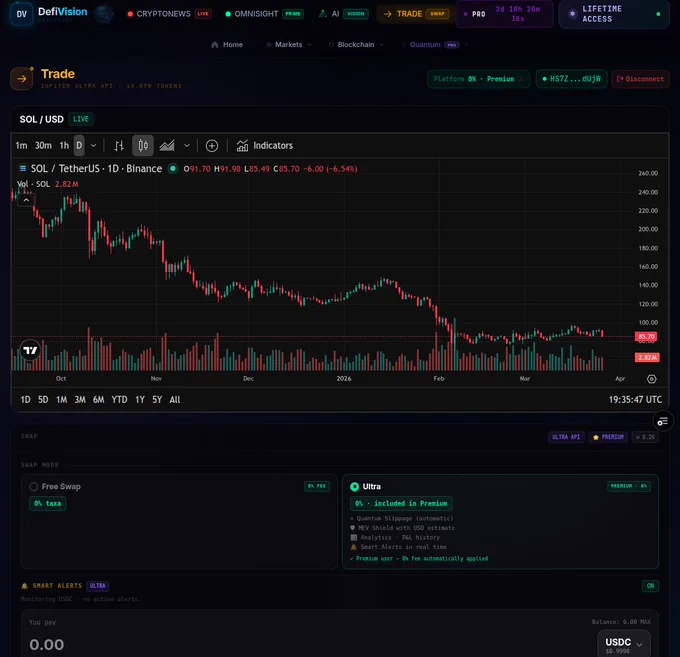
Task: Click the SOL / TetherUS symbol legend
Action: pyautogui.click(x=96, y=169)
